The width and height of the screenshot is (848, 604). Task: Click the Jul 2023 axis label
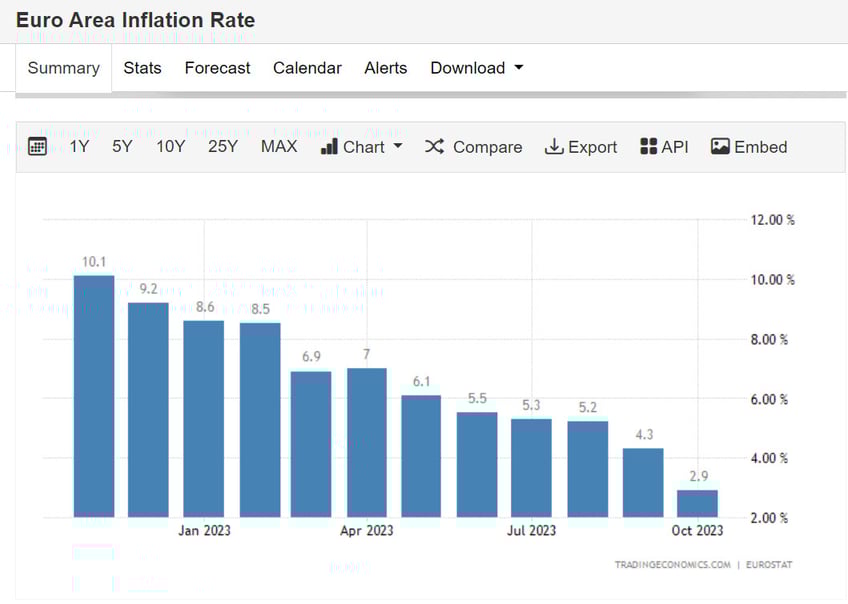point(532,530)
